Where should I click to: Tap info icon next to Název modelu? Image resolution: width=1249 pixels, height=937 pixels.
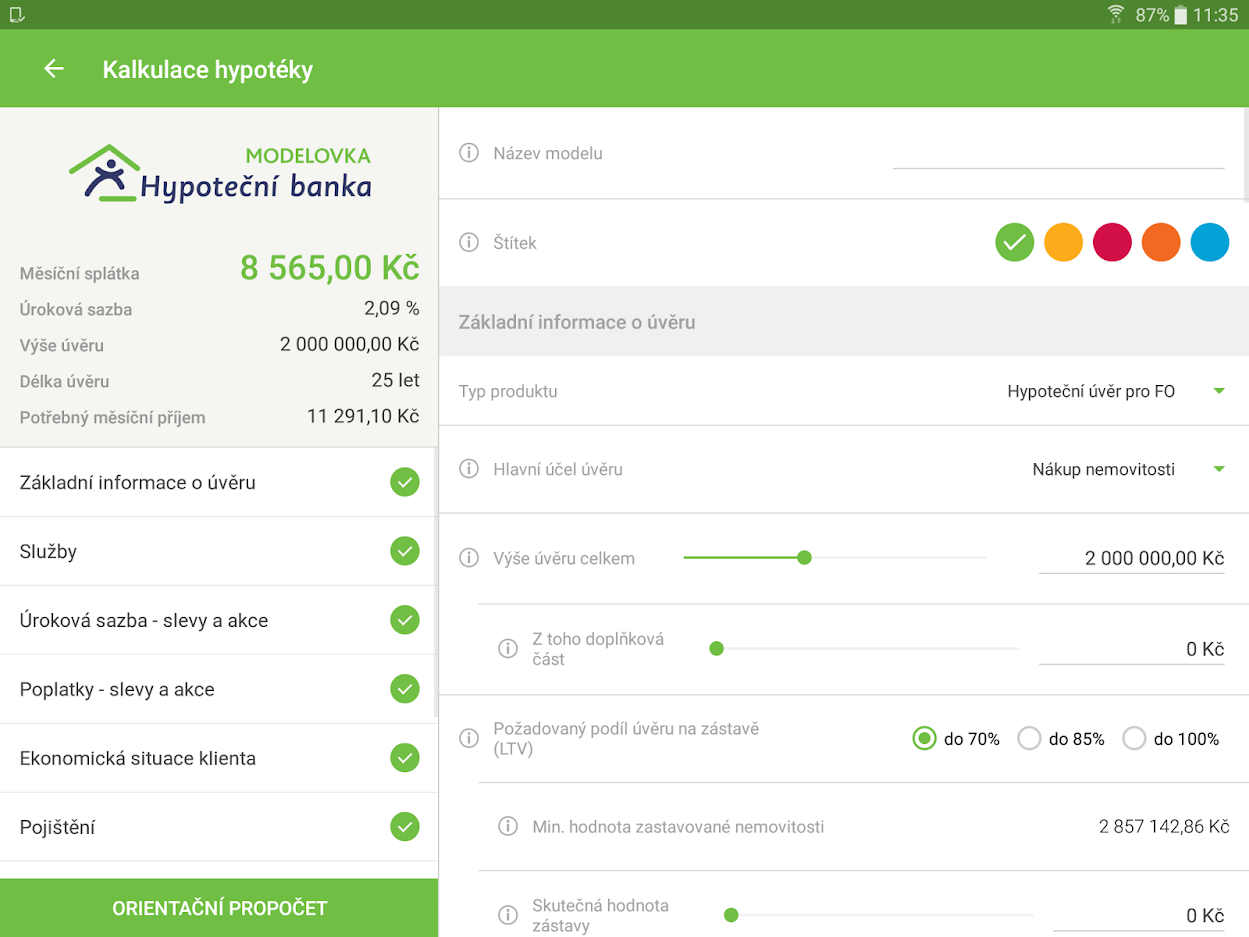point(468,153)
